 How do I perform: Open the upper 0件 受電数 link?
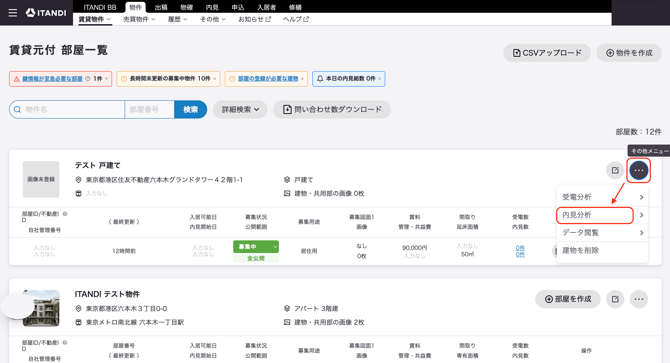520,248
